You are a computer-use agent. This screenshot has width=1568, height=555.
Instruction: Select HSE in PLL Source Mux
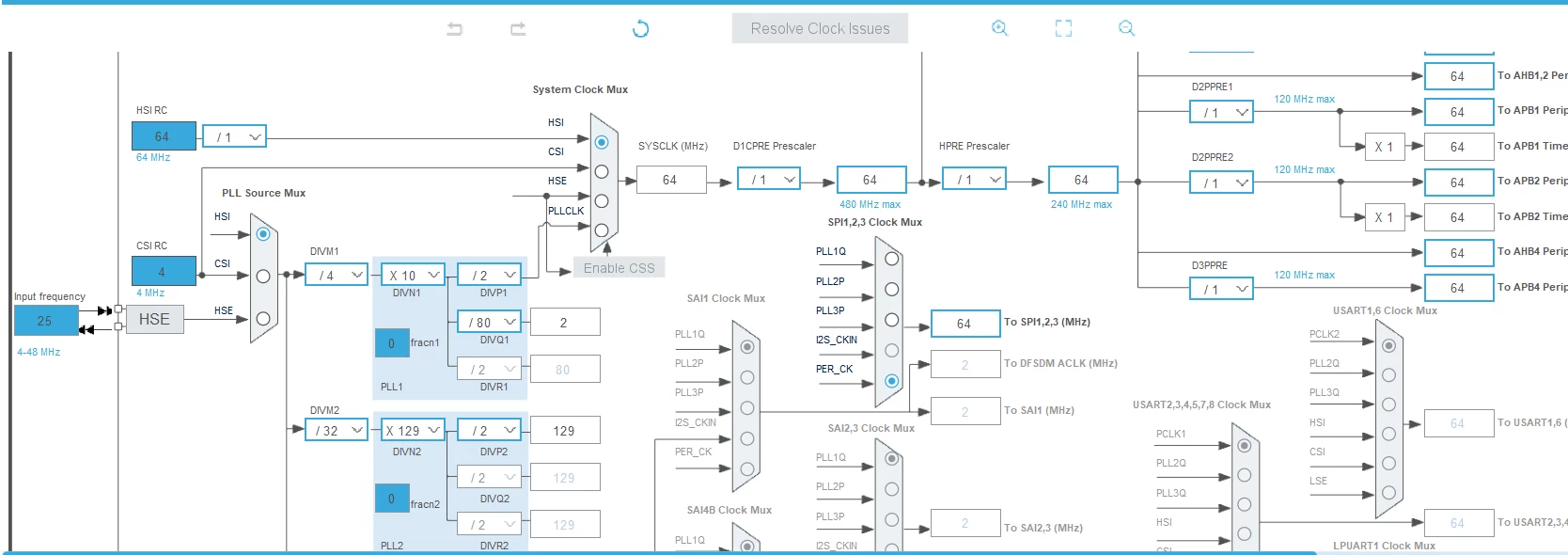pos(263,319)
